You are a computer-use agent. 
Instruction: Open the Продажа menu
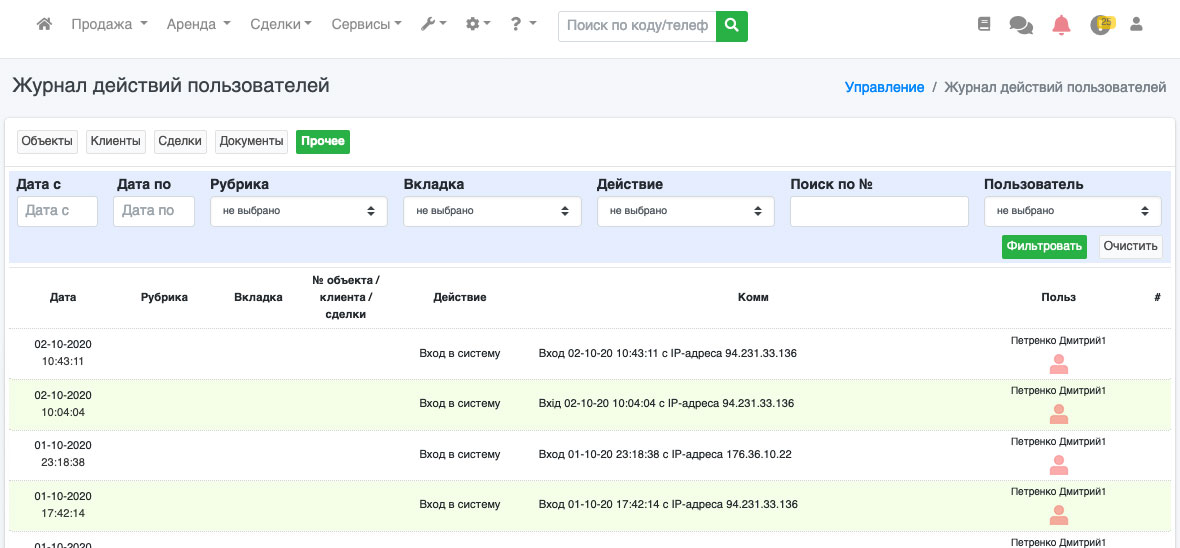pos(109,25)
